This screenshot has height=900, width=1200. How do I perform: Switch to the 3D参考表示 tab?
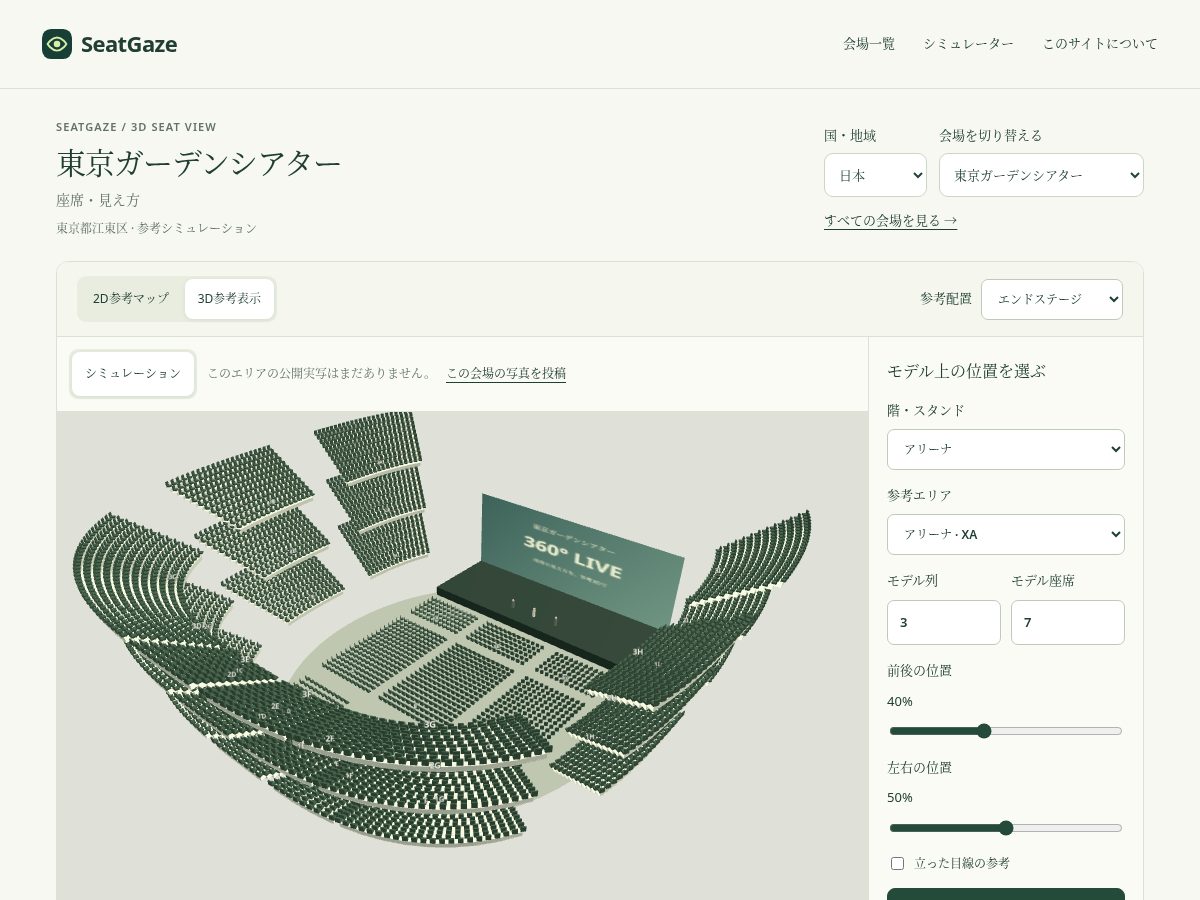229,299
